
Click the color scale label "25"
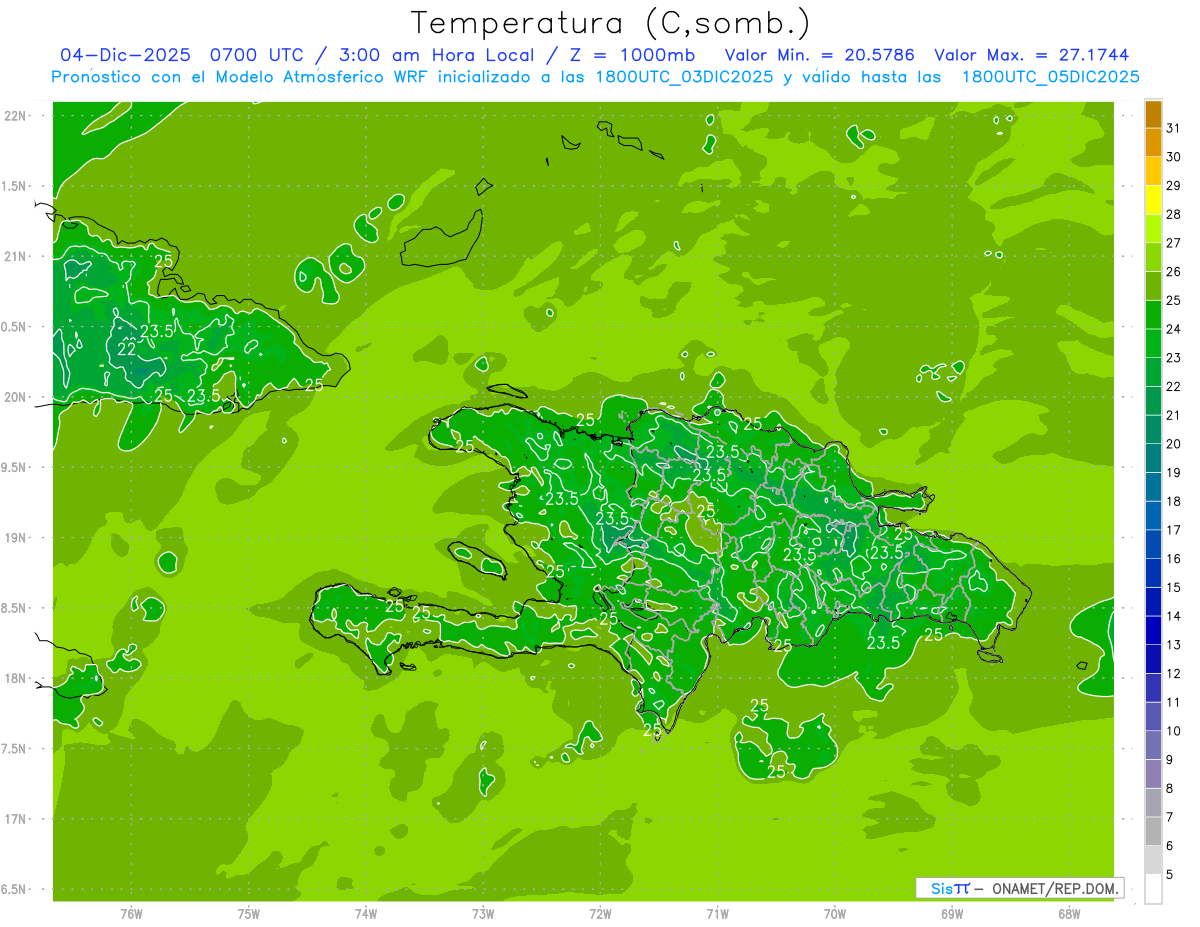pyautogui.click(x=1173, y=300)
